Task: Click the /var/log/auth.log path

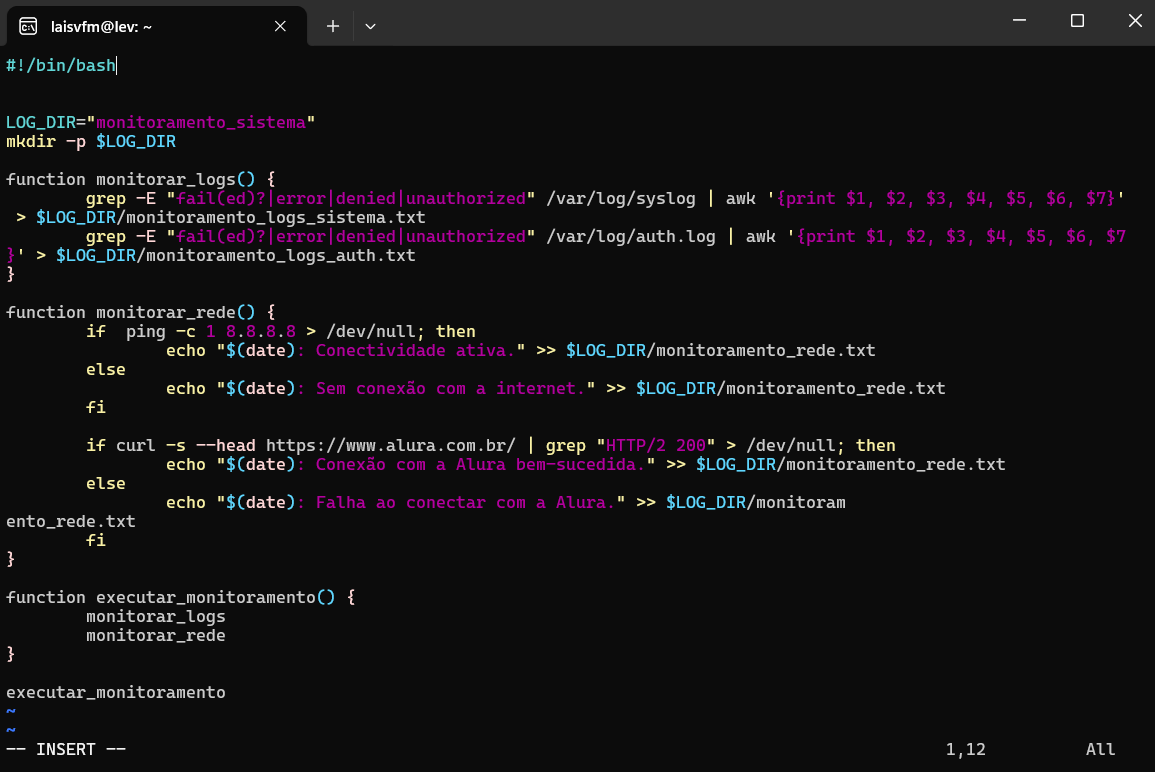Action: click(632, 237)
